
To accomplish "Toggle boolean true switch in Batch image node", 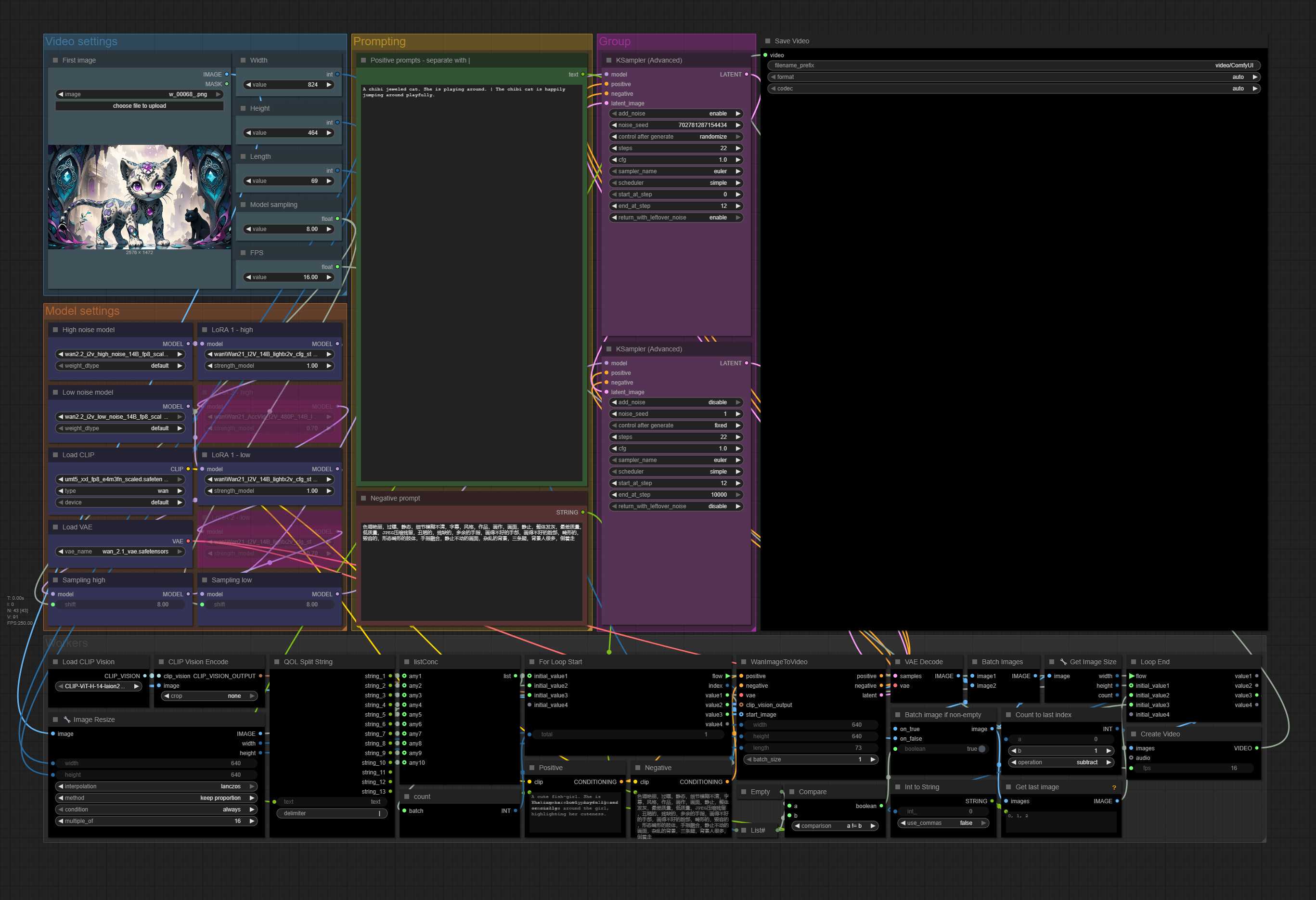I will click(x=981, y=749).
